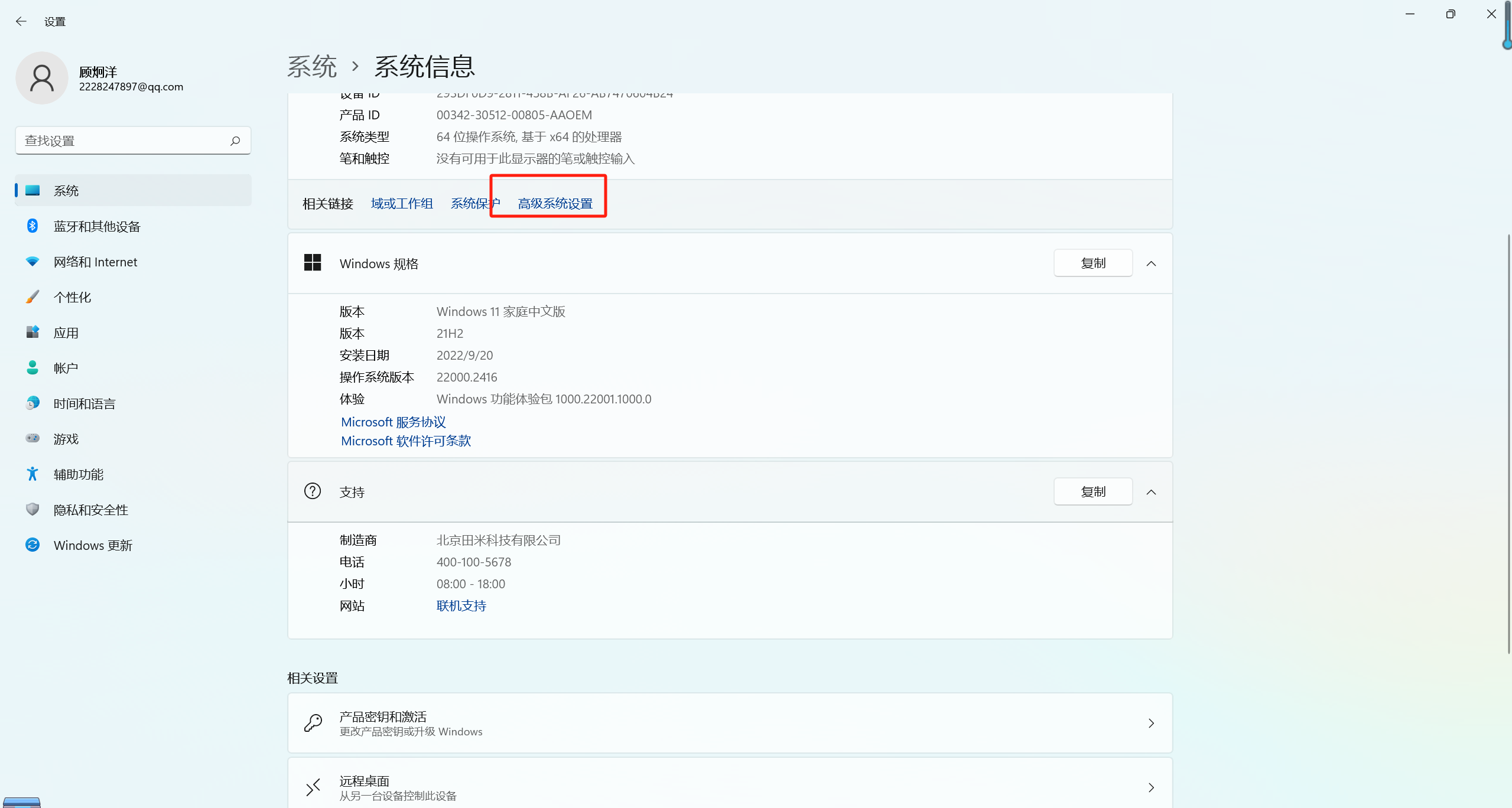Click the manufacturer 北京田米科技有限公司
1512x808 pixels.
[x=499, y=540]
